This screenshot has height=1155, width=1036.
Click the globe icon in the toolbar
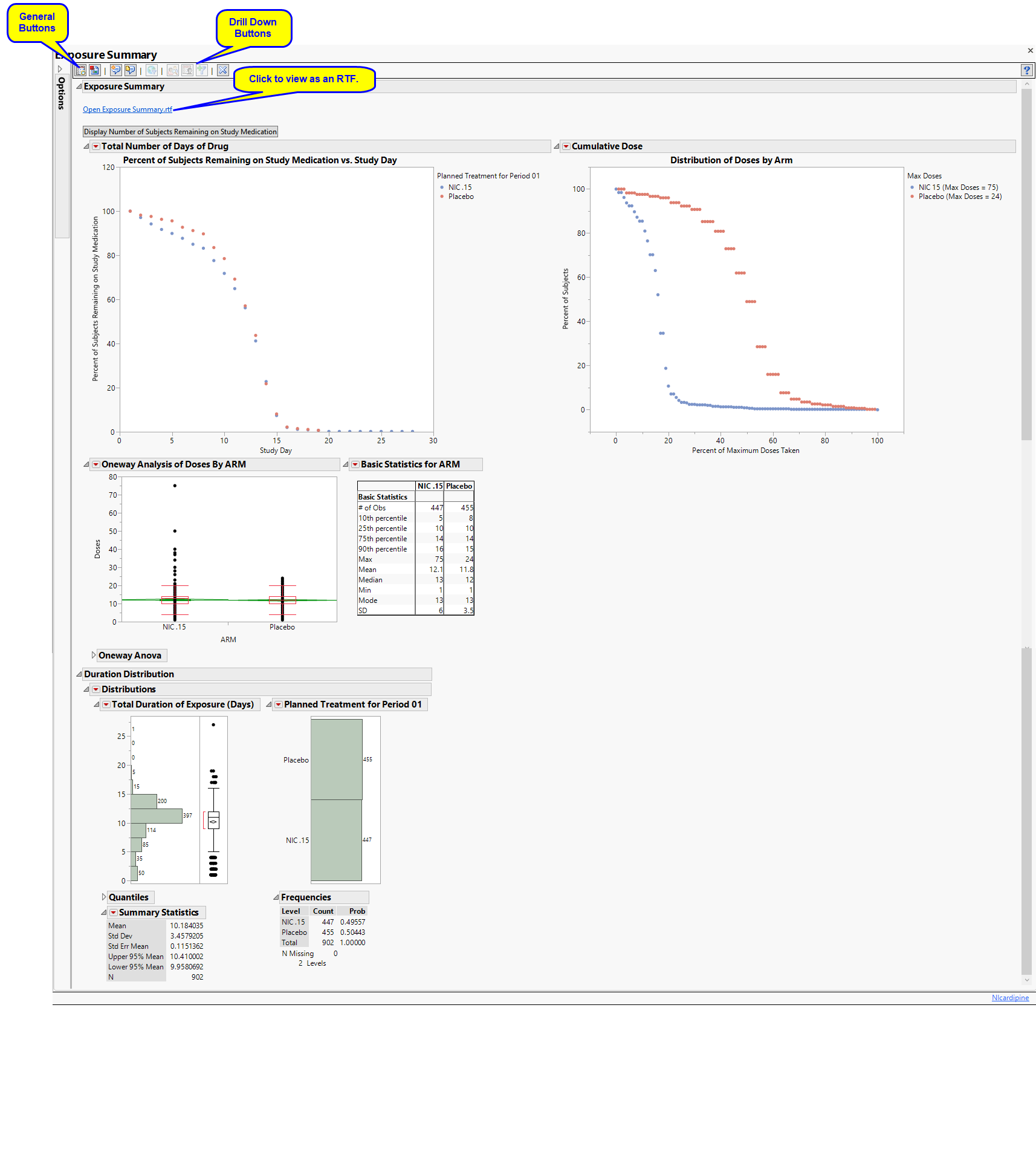(x=152, y=70)
